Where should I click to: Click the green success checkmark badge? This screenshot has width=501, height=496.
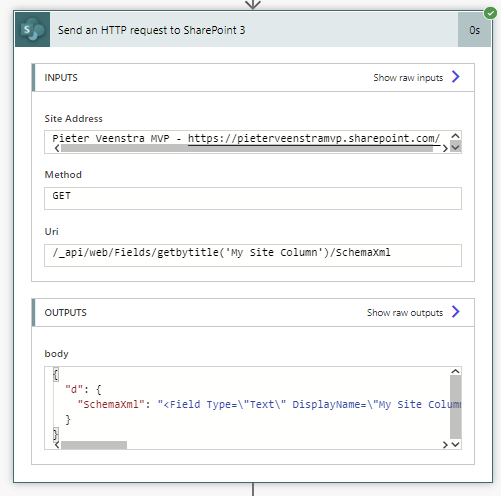click(490, 13)
